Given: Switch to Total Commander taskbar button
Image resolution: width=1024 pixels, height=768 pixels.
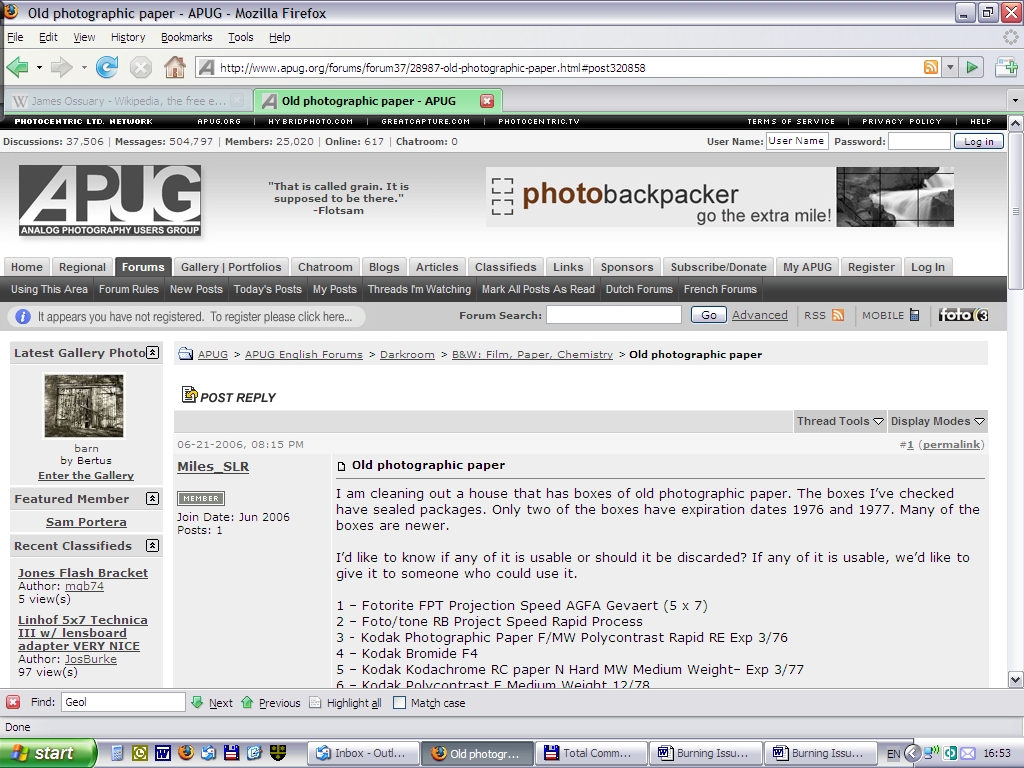Looking at the screenshot, I should [590, 753].
